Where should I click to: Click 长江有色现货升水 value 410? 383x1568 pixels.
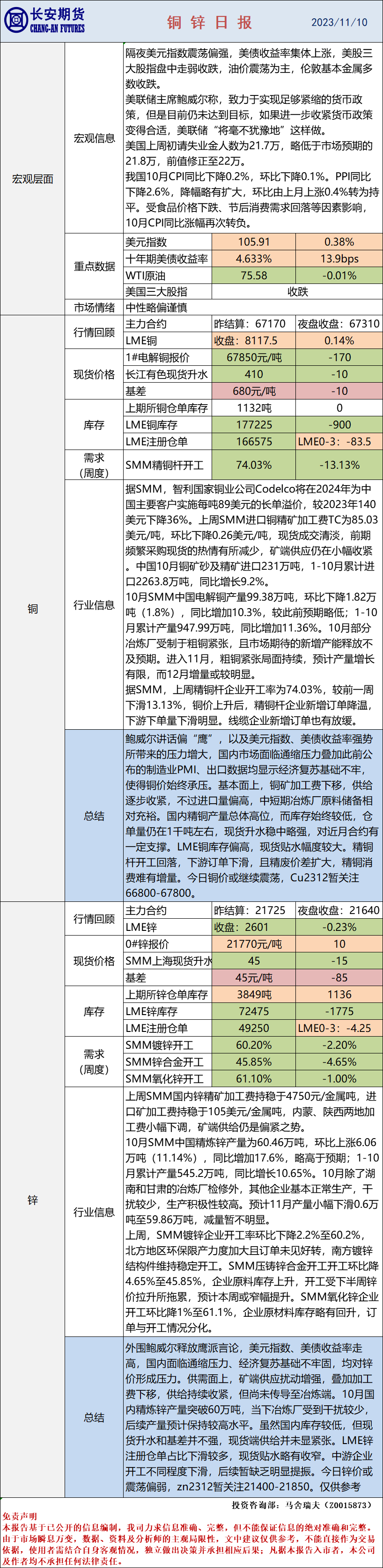254,374
